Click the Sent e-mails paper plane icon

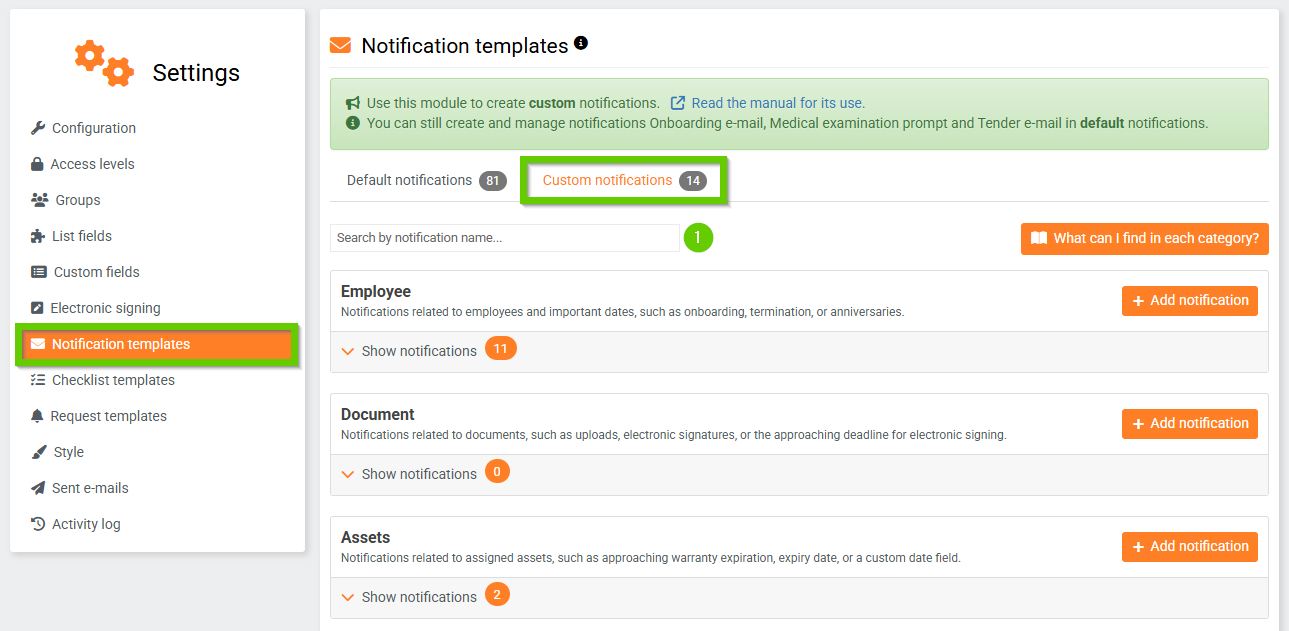(x=38, y=488)
